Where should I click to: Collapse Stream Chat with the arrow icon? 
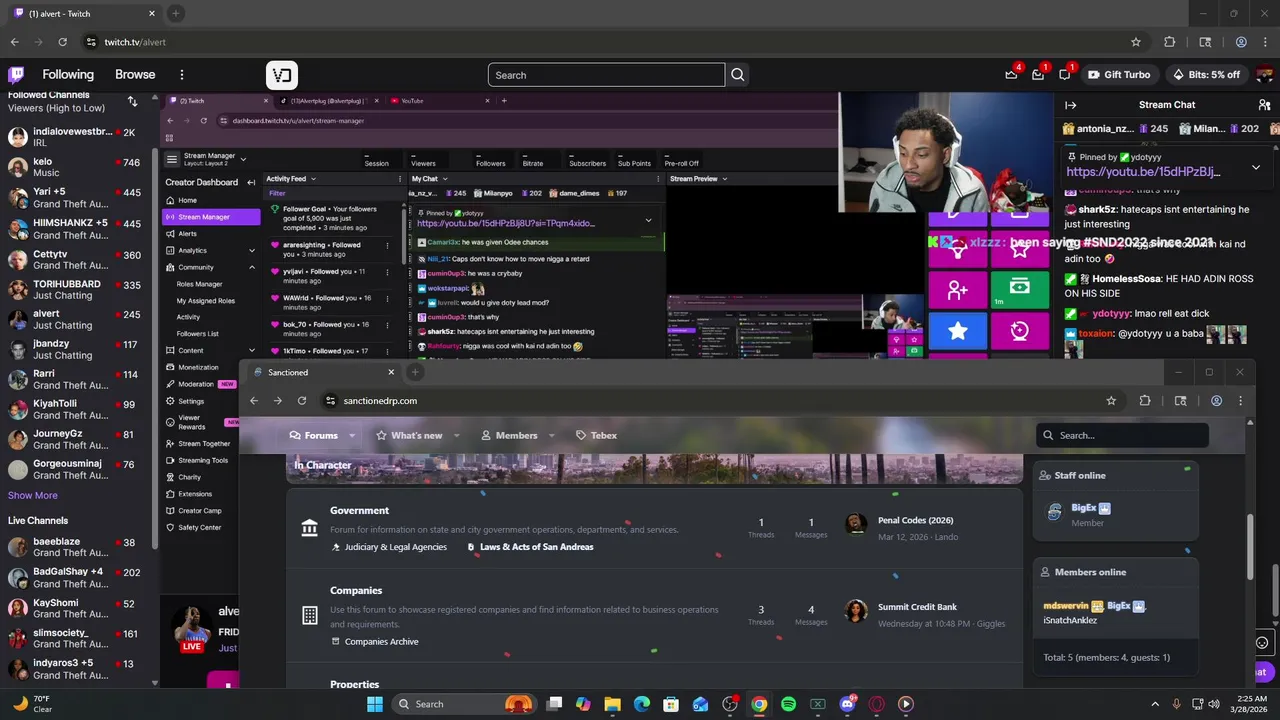pyautogui.click(x=1070, y=105)
